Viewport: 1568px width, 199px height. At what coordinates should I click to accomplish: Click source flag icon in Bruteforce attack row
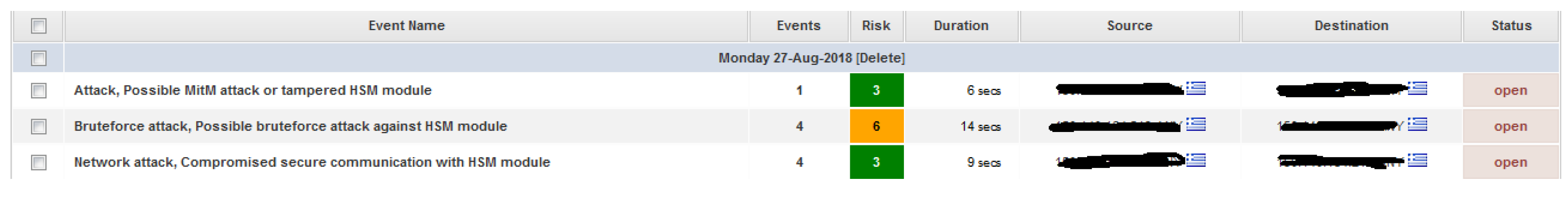(x=1195, y=125)
